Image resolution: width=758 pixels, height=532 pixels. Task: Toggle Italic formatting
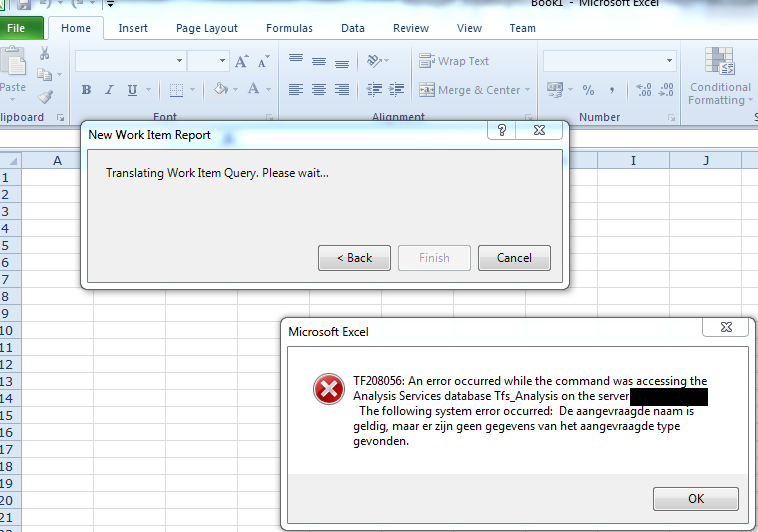click(x=109, y=90)
